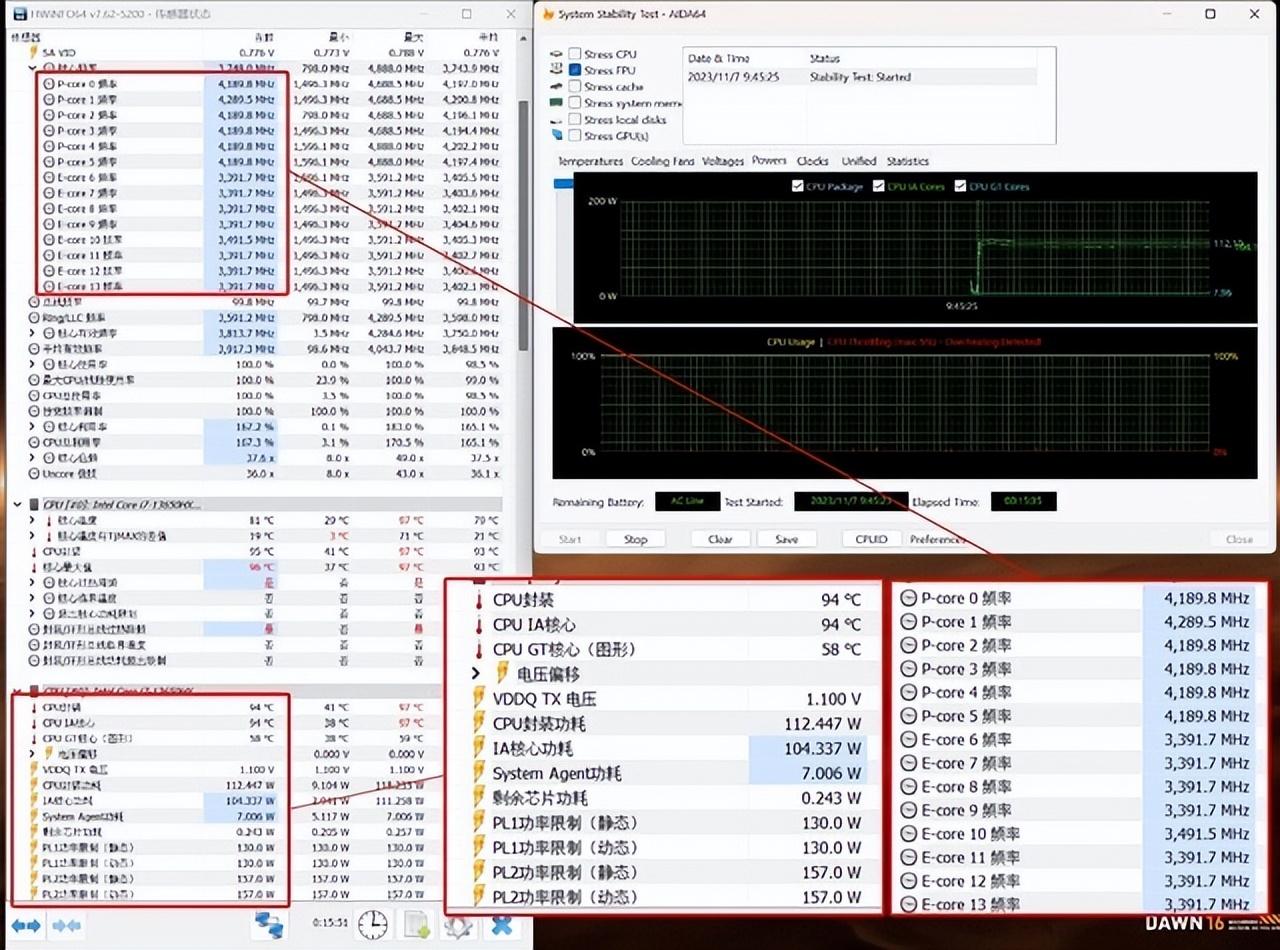Expand the voltage offsets row with 0.000 V
Viewport: 1280px width, 950px height.
click(33, 754)
